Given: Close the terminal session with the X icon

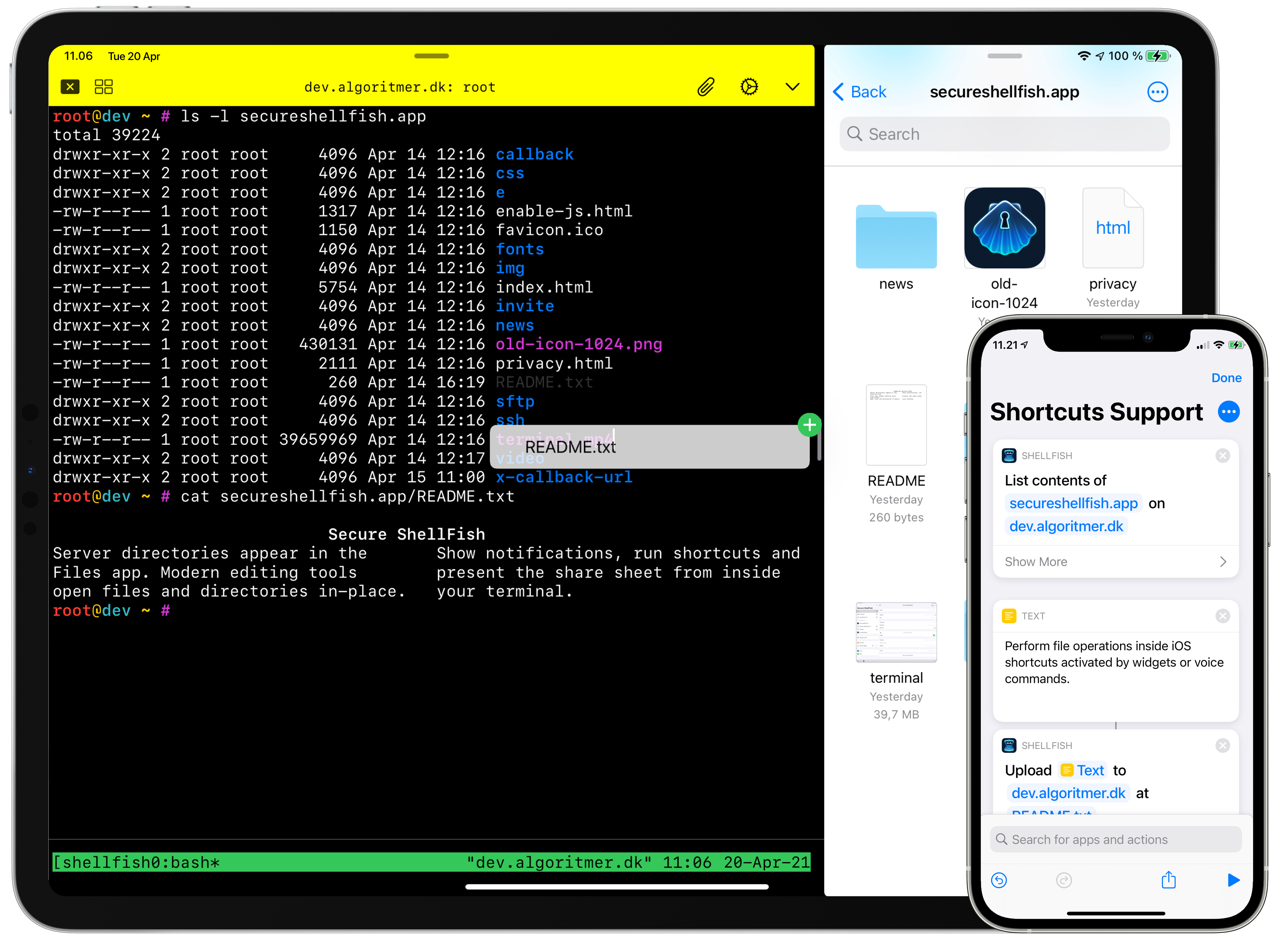Looking at the screenshot, I should (x=70, y=87).
